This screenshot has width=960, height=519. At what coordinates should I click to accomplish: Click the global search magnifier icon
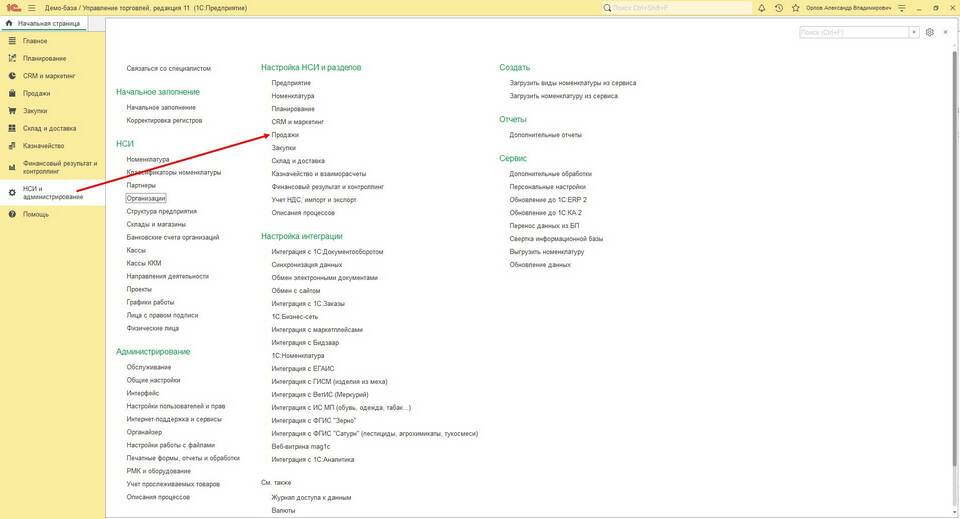(x=607, y=8)
